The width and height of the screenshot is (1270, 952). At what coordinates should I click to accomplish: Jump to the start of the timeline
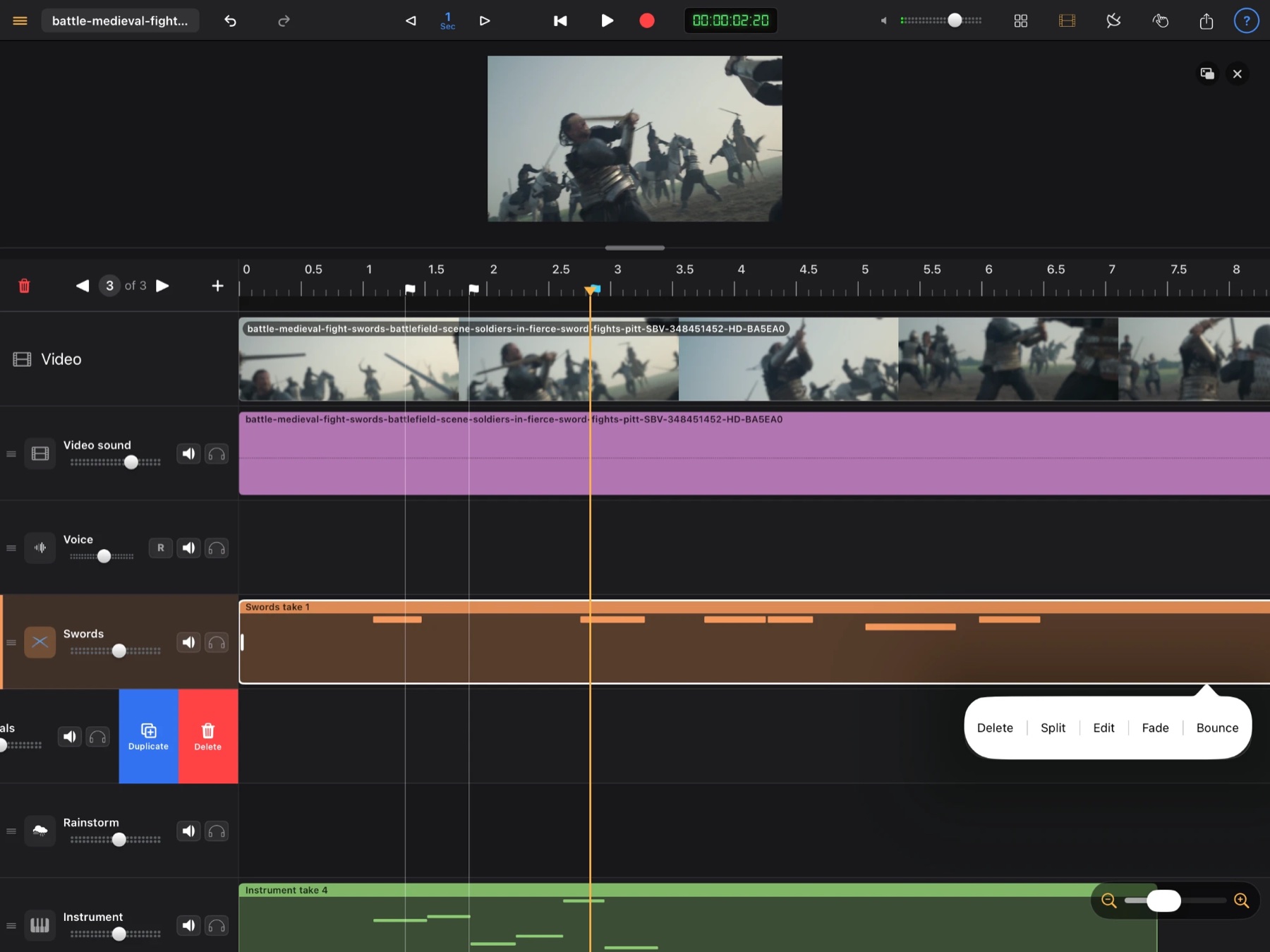560,20
